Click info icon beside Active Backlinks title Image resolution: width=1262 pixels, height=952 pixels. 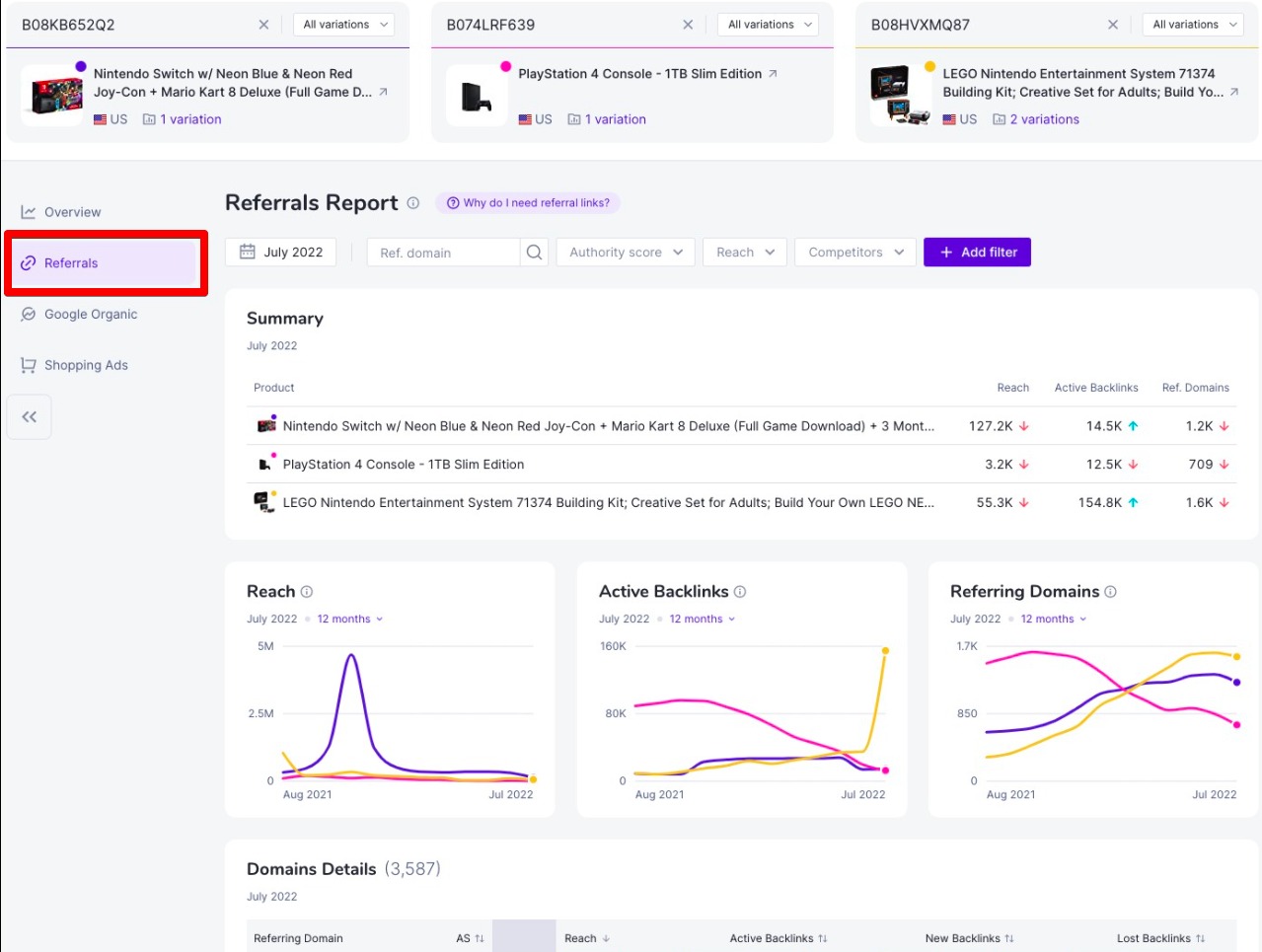pos(740,592)
